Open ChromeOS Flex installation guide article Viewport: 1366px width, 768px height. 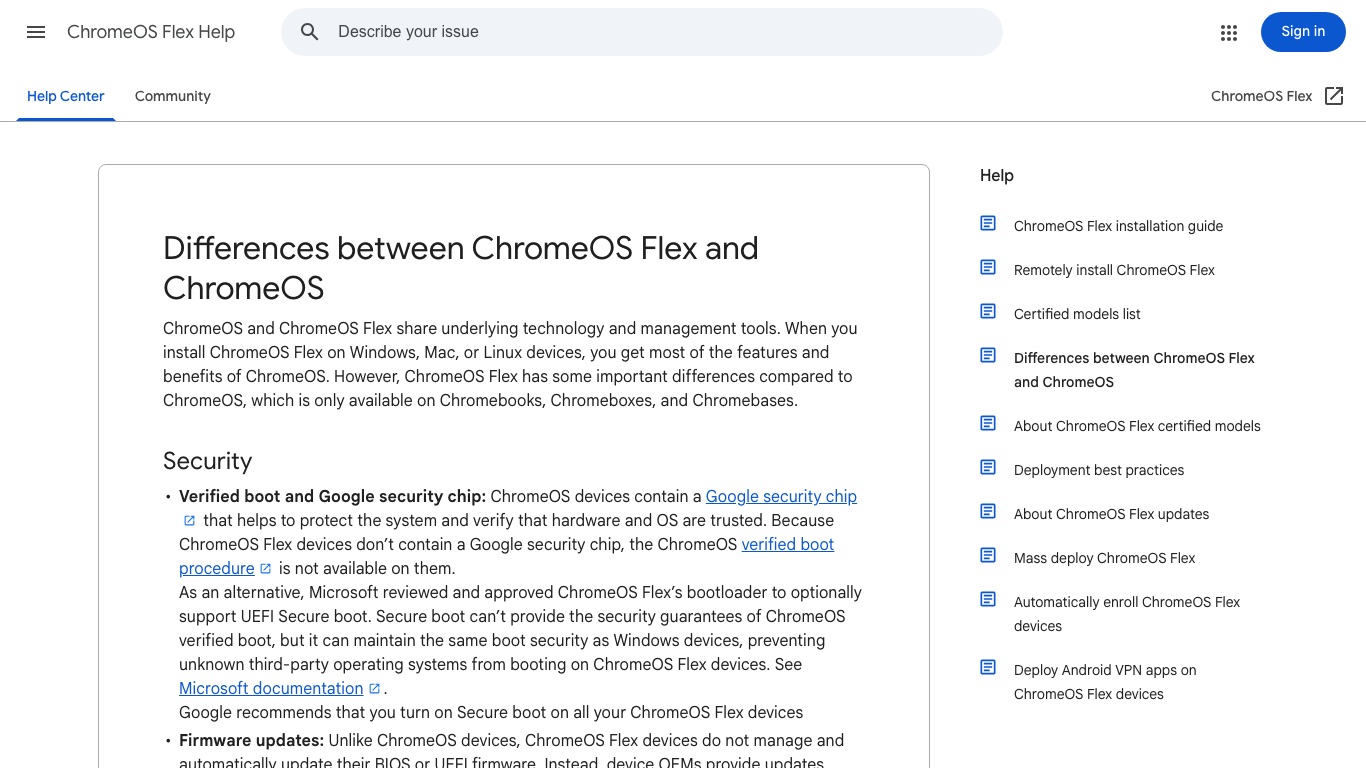(1118, 226)
